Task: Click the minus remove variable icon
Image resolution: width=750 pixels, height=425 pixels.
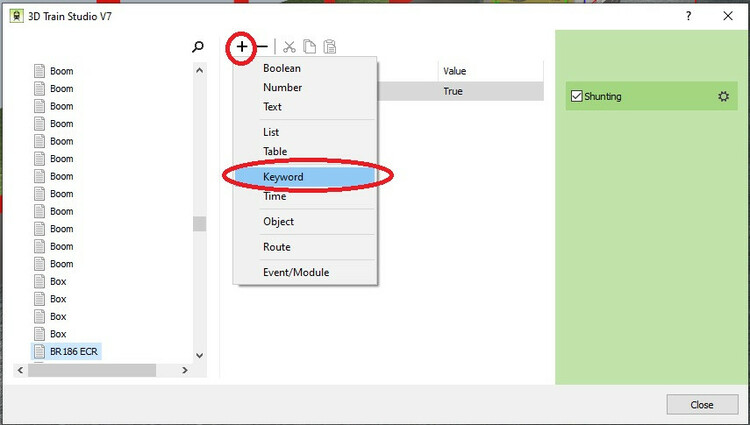Action: [x=262, y=46]
